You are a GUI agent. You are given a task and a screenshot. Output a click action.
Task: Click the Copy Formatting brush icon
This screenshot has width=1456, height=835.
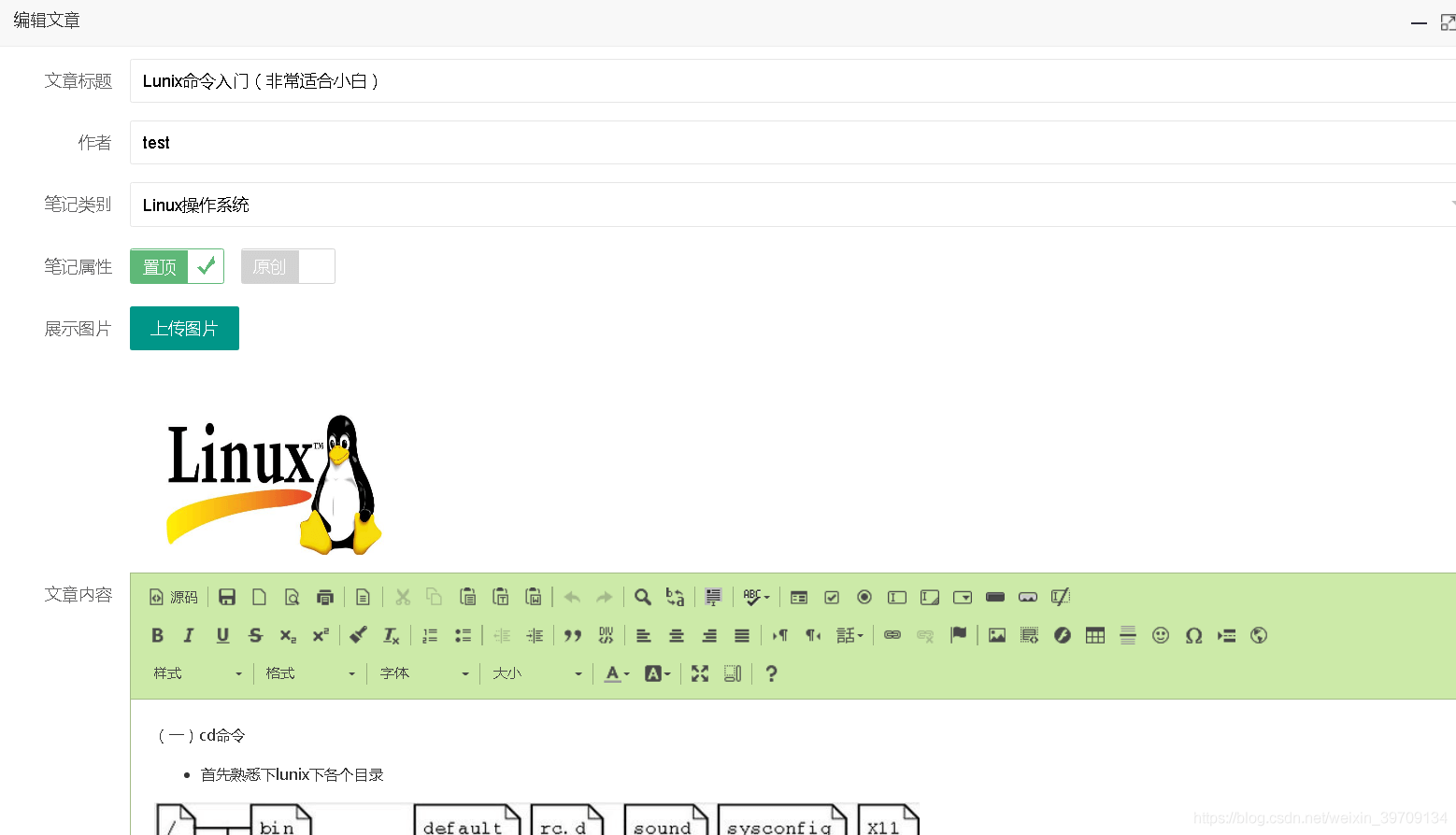[x=358, y=635]
